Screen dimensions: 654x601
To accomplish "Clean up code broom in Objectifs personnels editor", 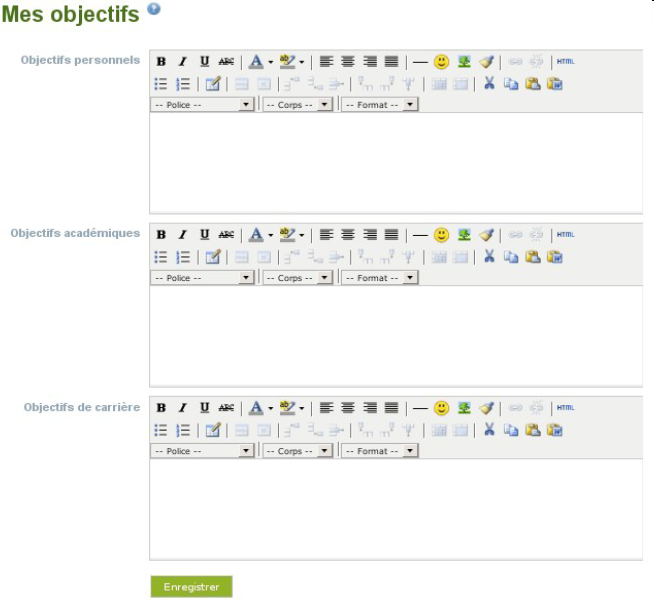I will pos(486,62).
